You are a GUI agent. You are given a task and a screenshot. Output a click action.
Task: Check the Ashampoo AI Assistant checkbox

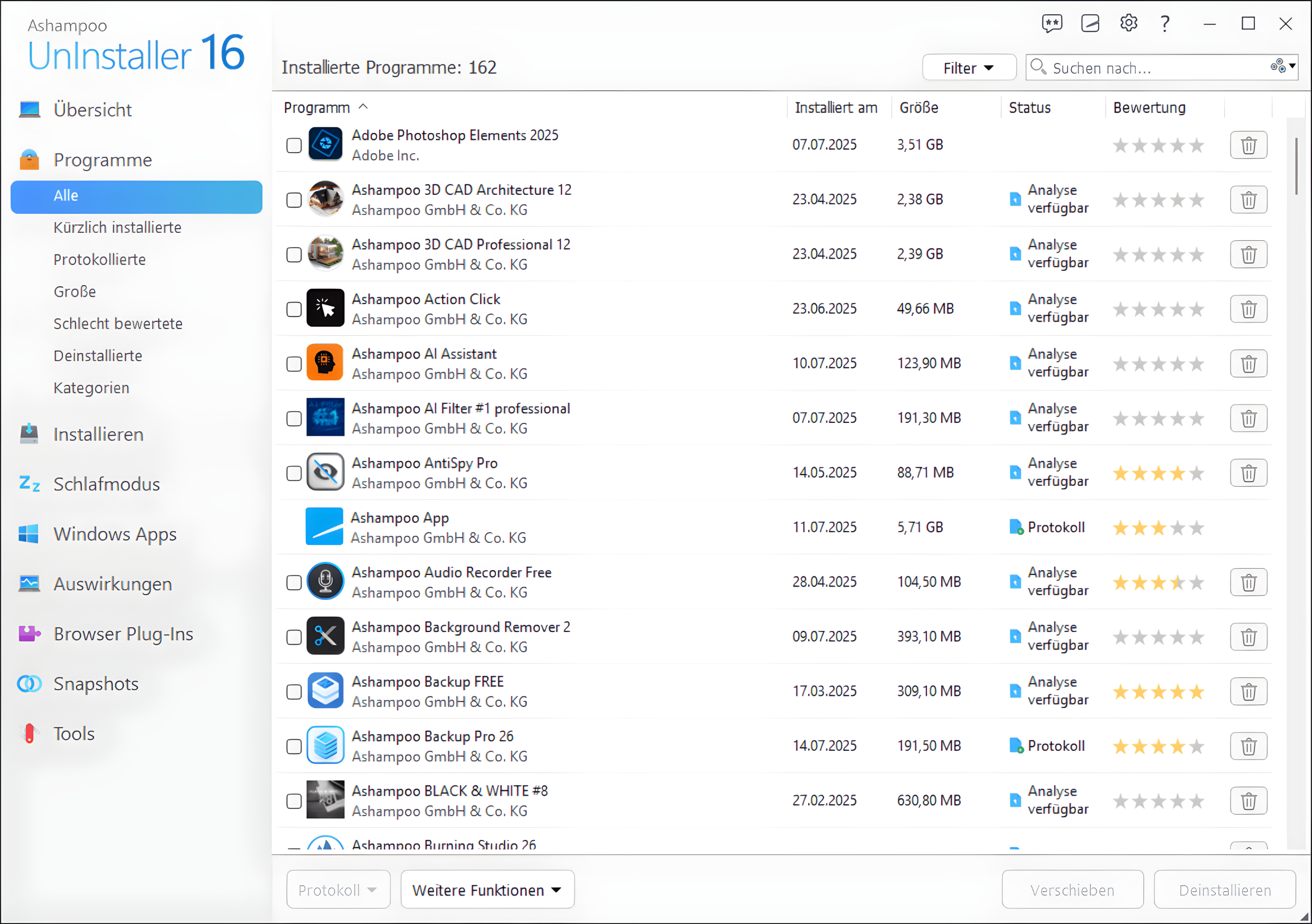pos(294,364)
